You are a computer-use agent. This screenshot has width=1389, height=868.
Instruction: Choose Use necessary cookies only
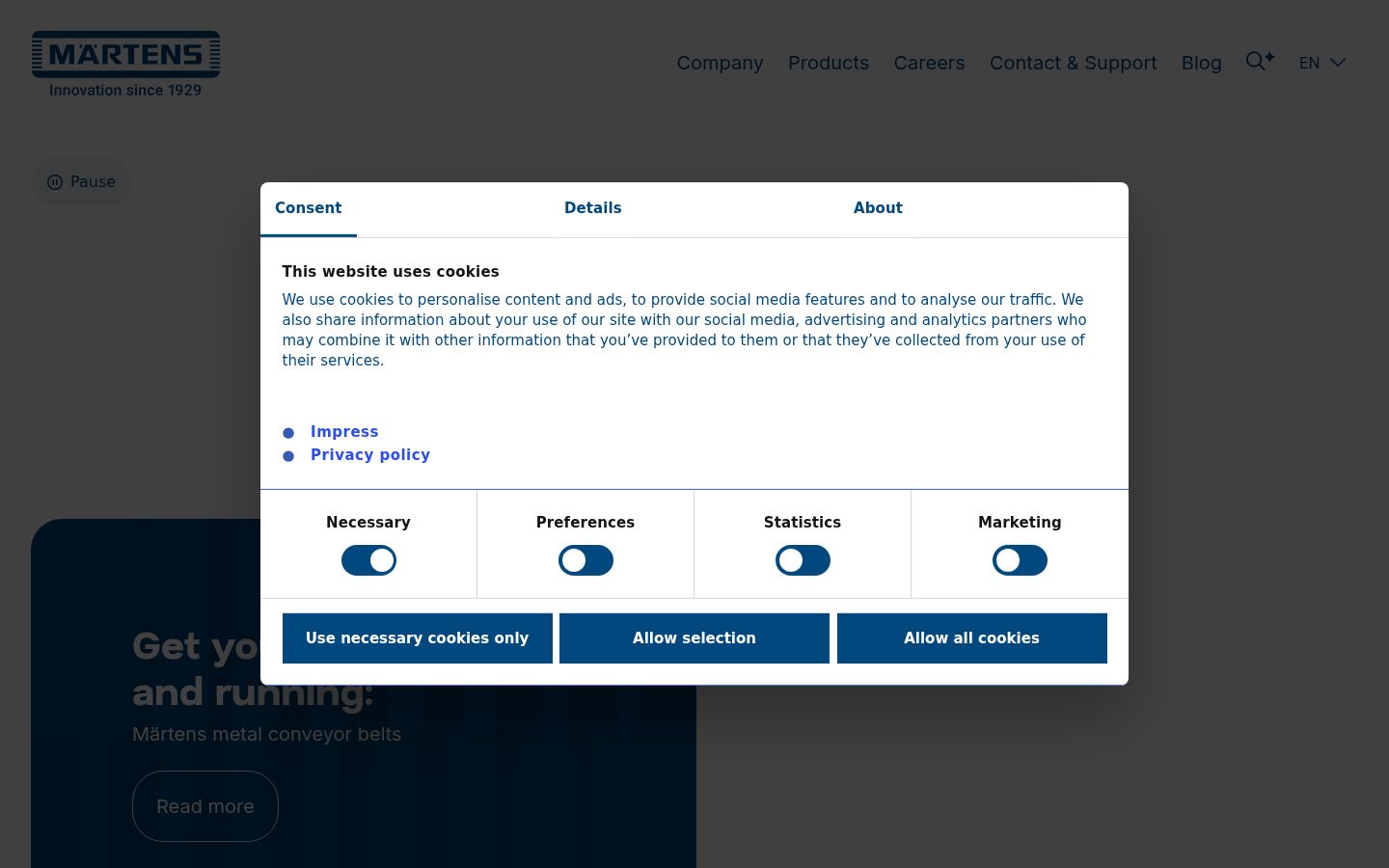point(418,638)
